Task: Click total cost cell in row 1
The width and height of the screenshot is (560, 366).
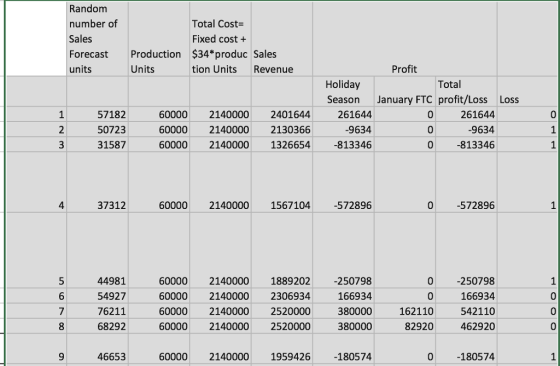Action: pos(220,114)
